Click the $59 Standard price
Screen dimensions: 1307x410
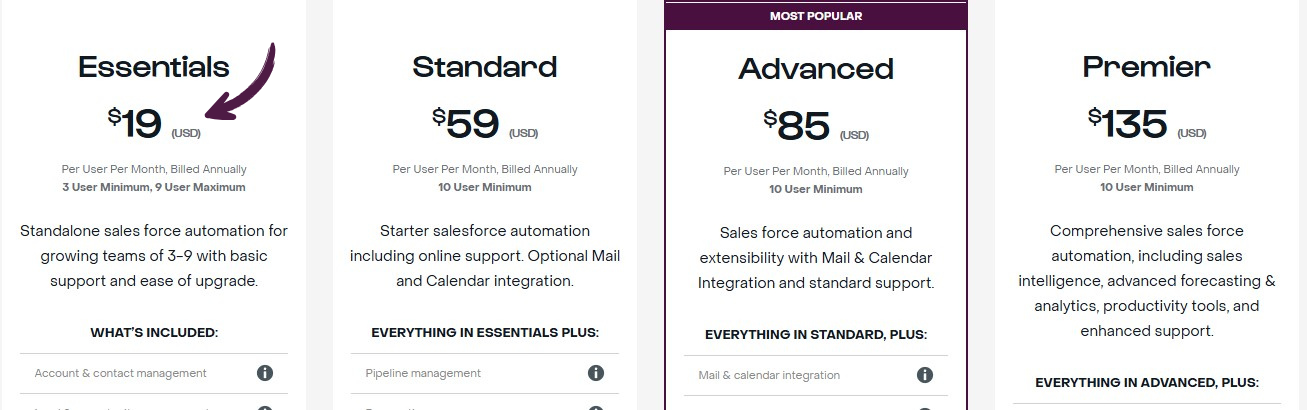point(467,123)
